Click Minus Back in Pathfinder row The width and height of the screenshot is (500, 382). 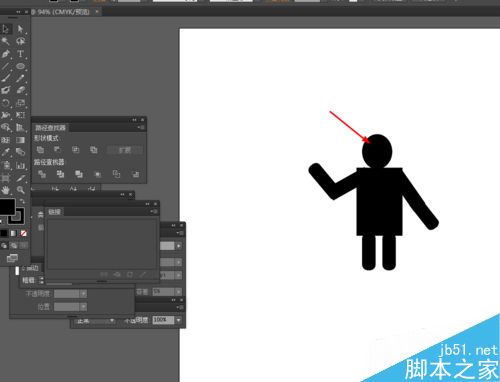coord(135,174)
